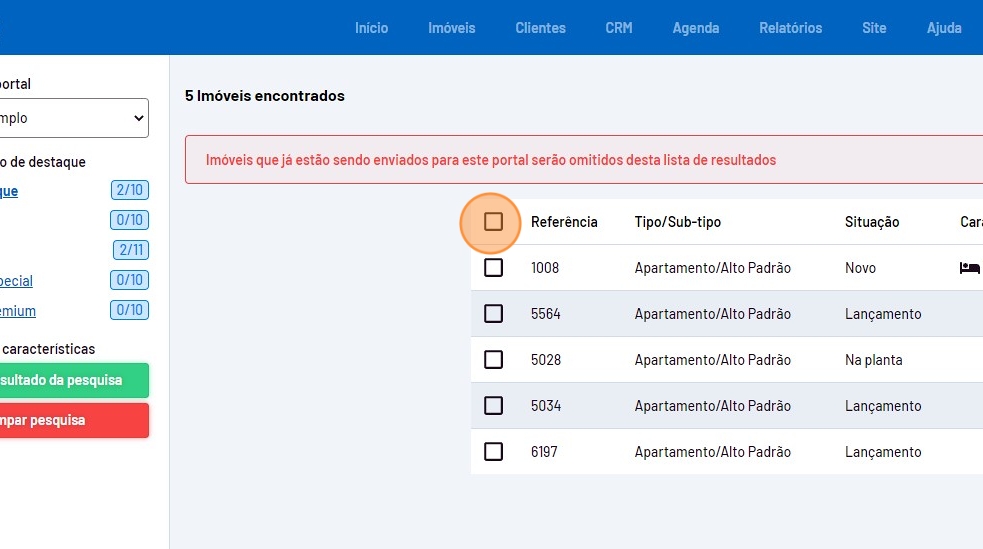
Task: Open the portal selection dropdown
Action: pyautogui.click(x=72, y=118)
